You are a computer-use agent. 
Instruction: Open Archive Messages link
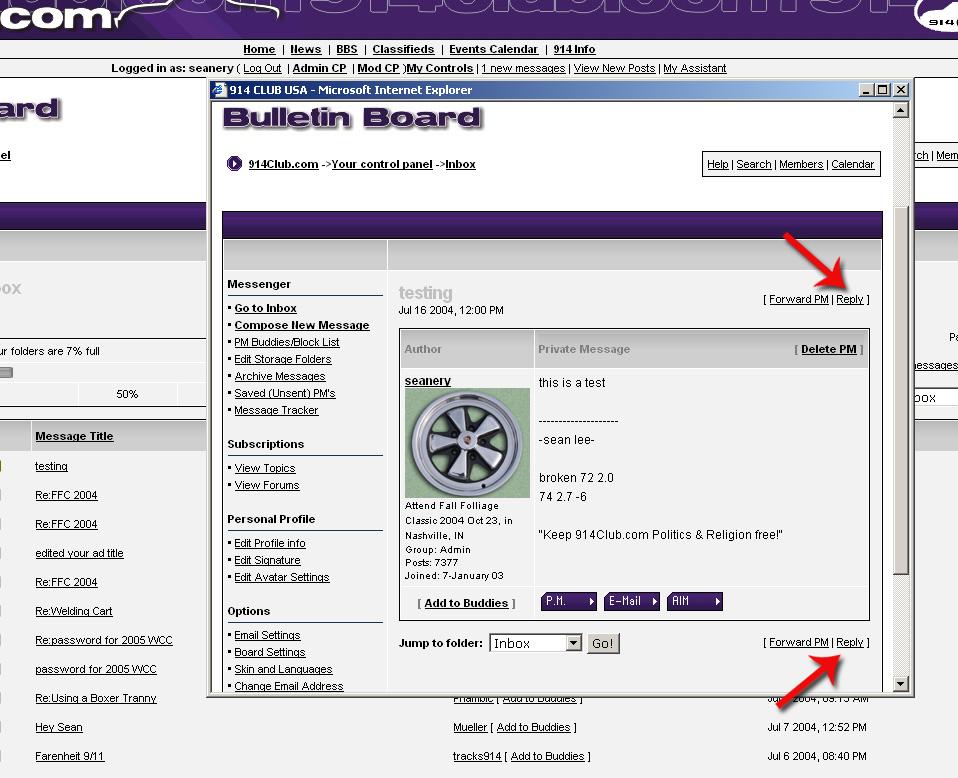[280, 376]
